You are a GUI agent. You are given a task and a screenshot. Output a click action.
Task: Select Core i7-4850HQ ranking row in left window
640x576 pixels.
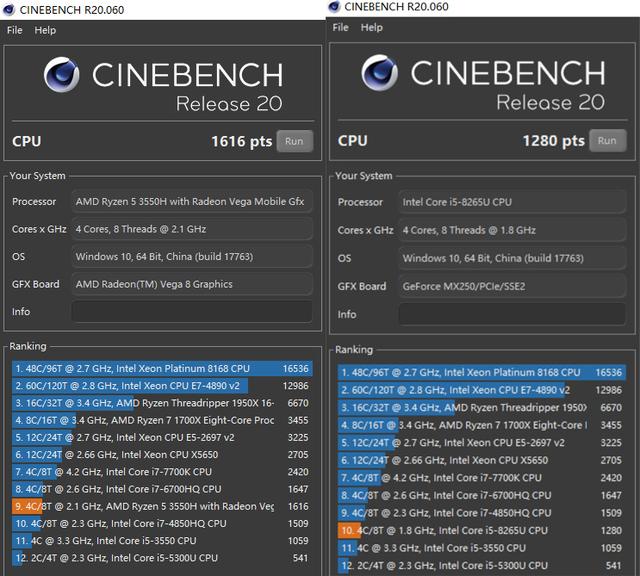pyautogui.click(x=162, y=523)
